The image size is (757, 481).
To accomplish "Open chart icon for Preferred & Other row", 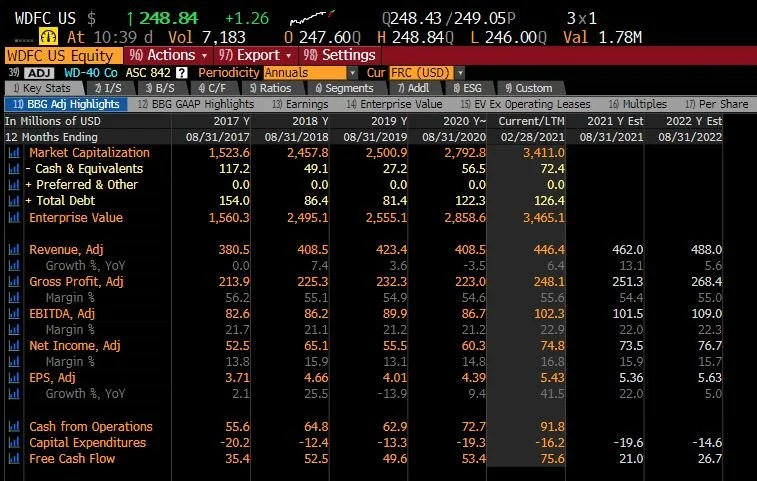I will 14,184.
